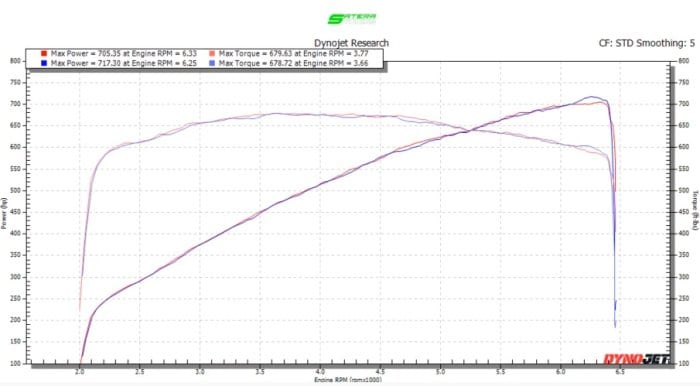Click the 6.5 tick on the RPM axis
Viewport: 700px width, 386px height.
[x=620, y=372]
